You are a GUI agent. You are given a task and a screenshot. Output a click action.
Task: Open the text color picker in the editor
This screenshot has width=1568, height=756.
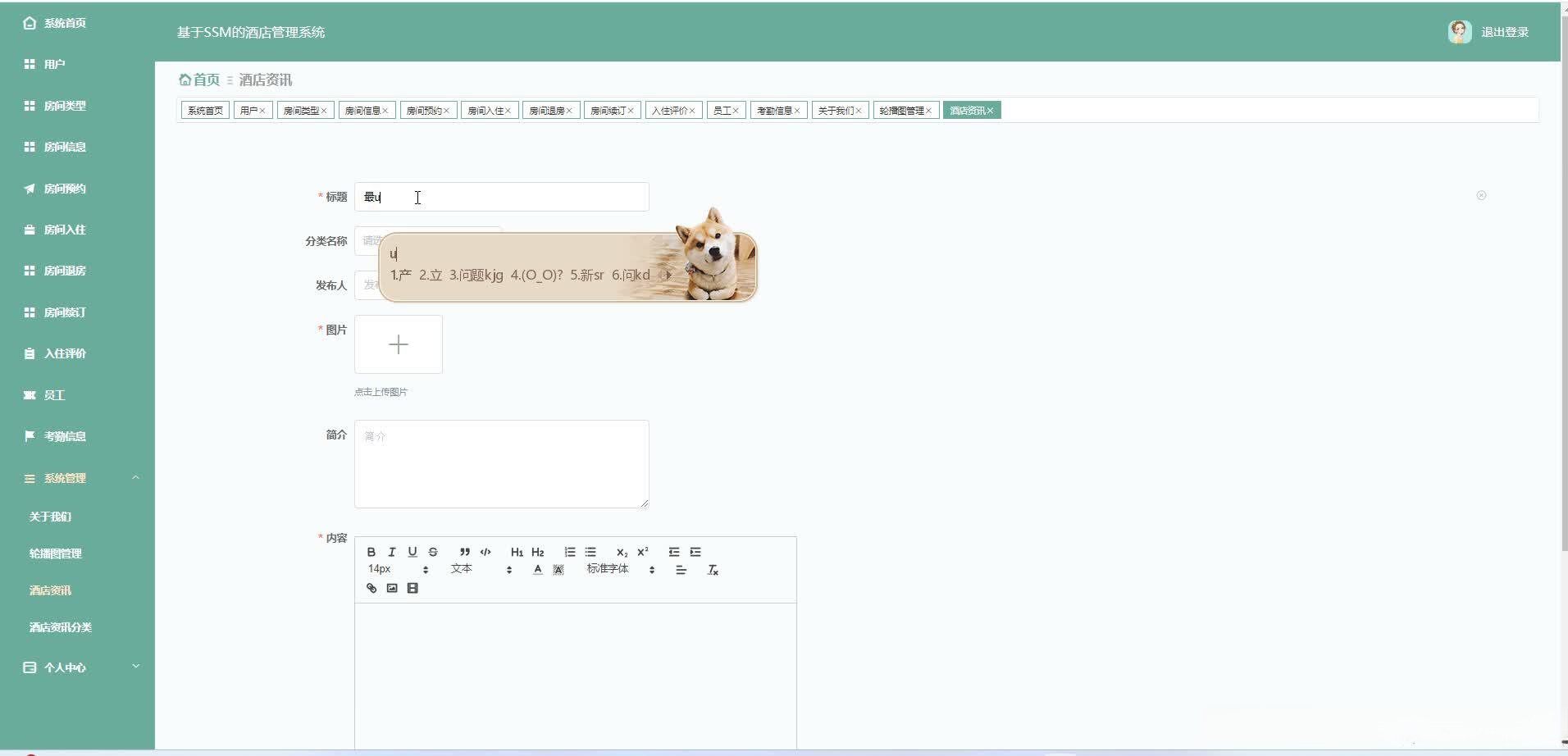538,570
